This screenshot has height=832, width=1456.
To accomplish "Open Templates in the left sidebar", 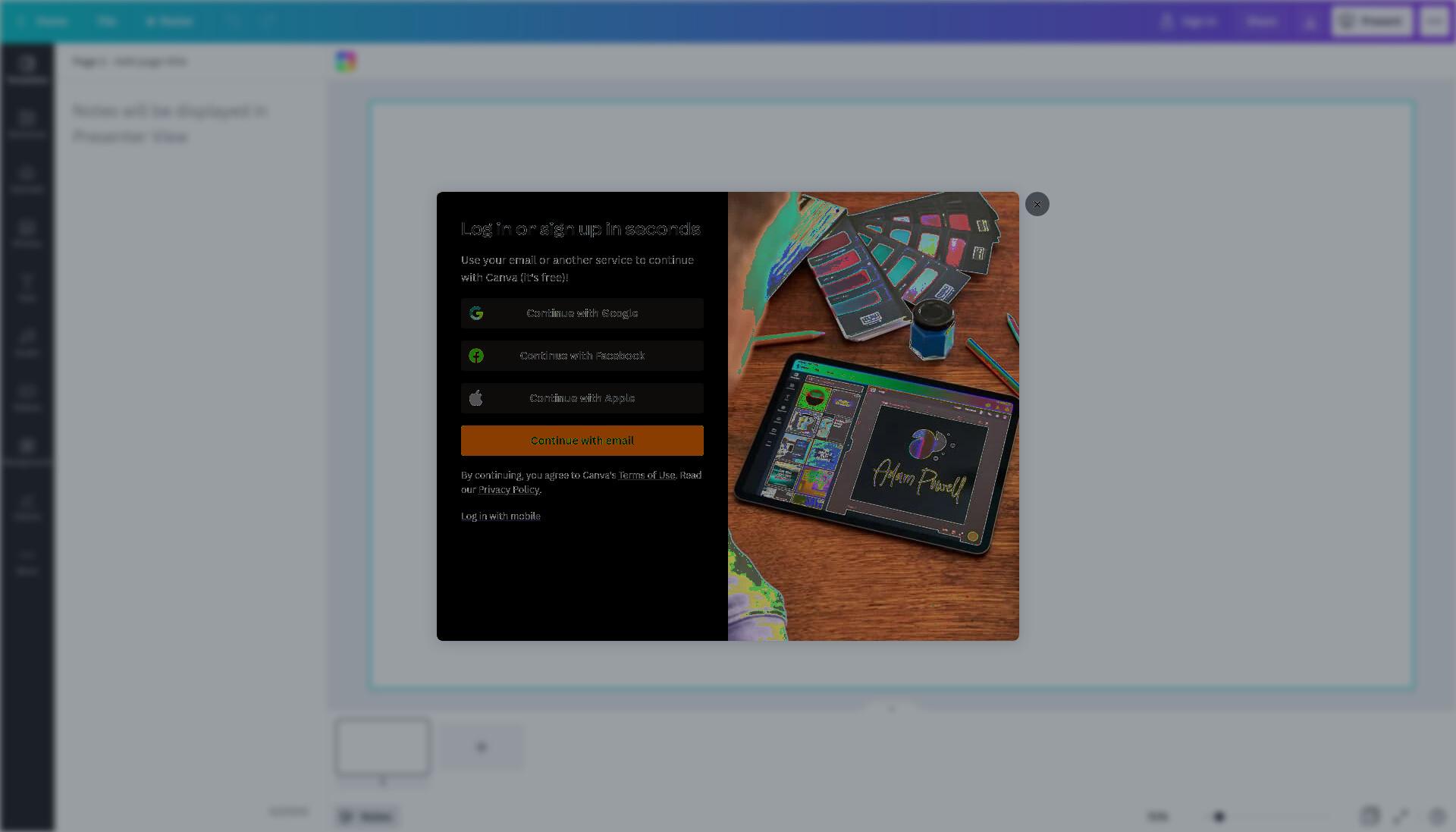I will (x=27, y=70).
